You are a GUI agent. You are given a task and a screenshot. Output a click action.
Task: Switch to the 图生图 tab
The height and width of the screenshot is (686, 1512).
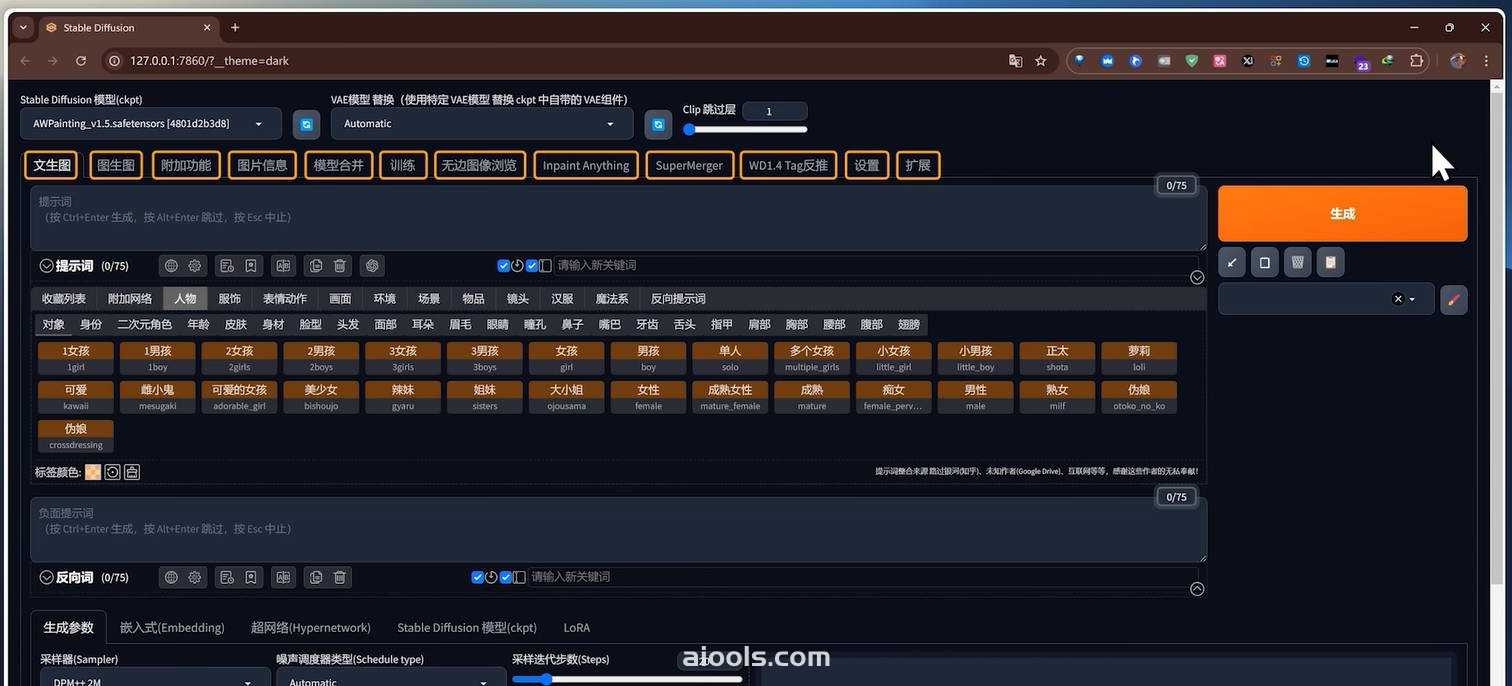pyautogui.click(x=116, y=165)
